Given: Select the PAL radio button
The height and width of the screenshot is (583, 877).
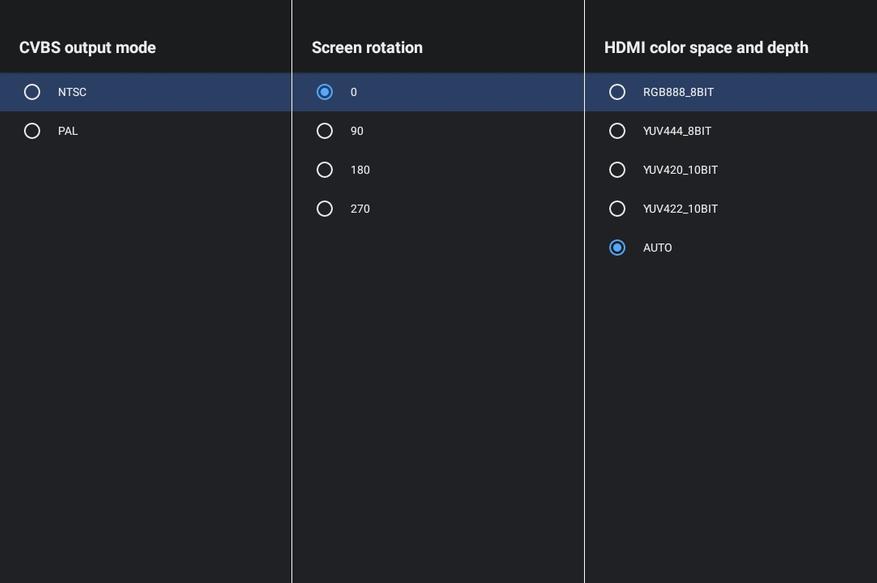Looking at the screenshot, I should tap(32, 131).
